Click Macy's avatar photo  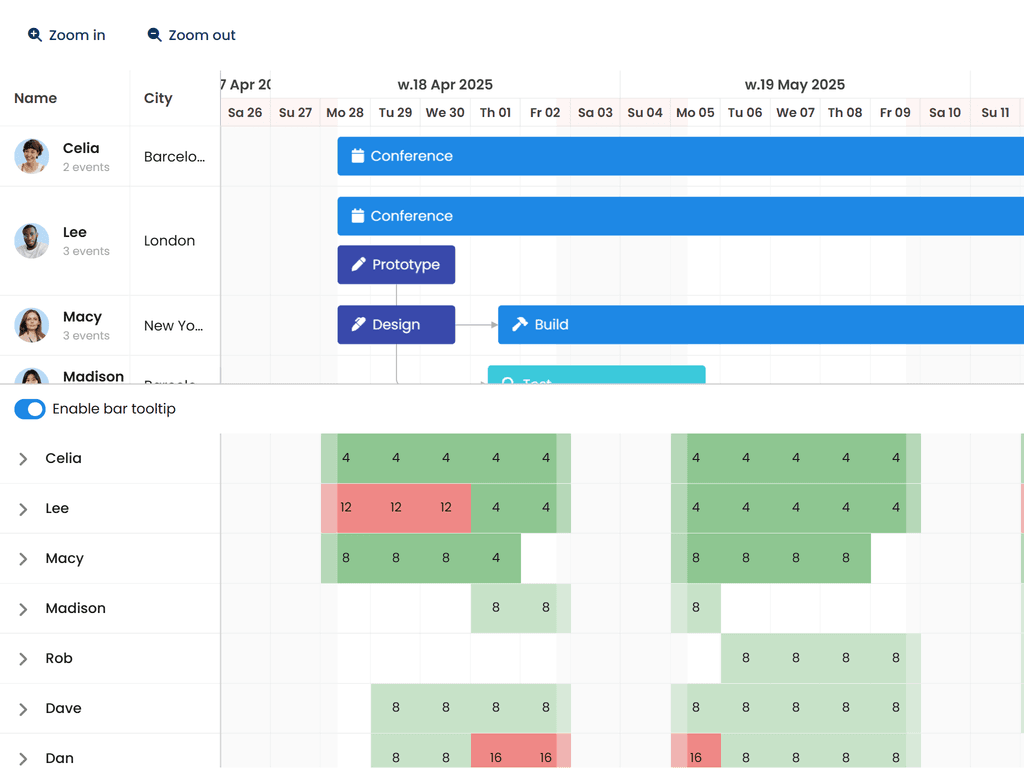pos(32,325)
